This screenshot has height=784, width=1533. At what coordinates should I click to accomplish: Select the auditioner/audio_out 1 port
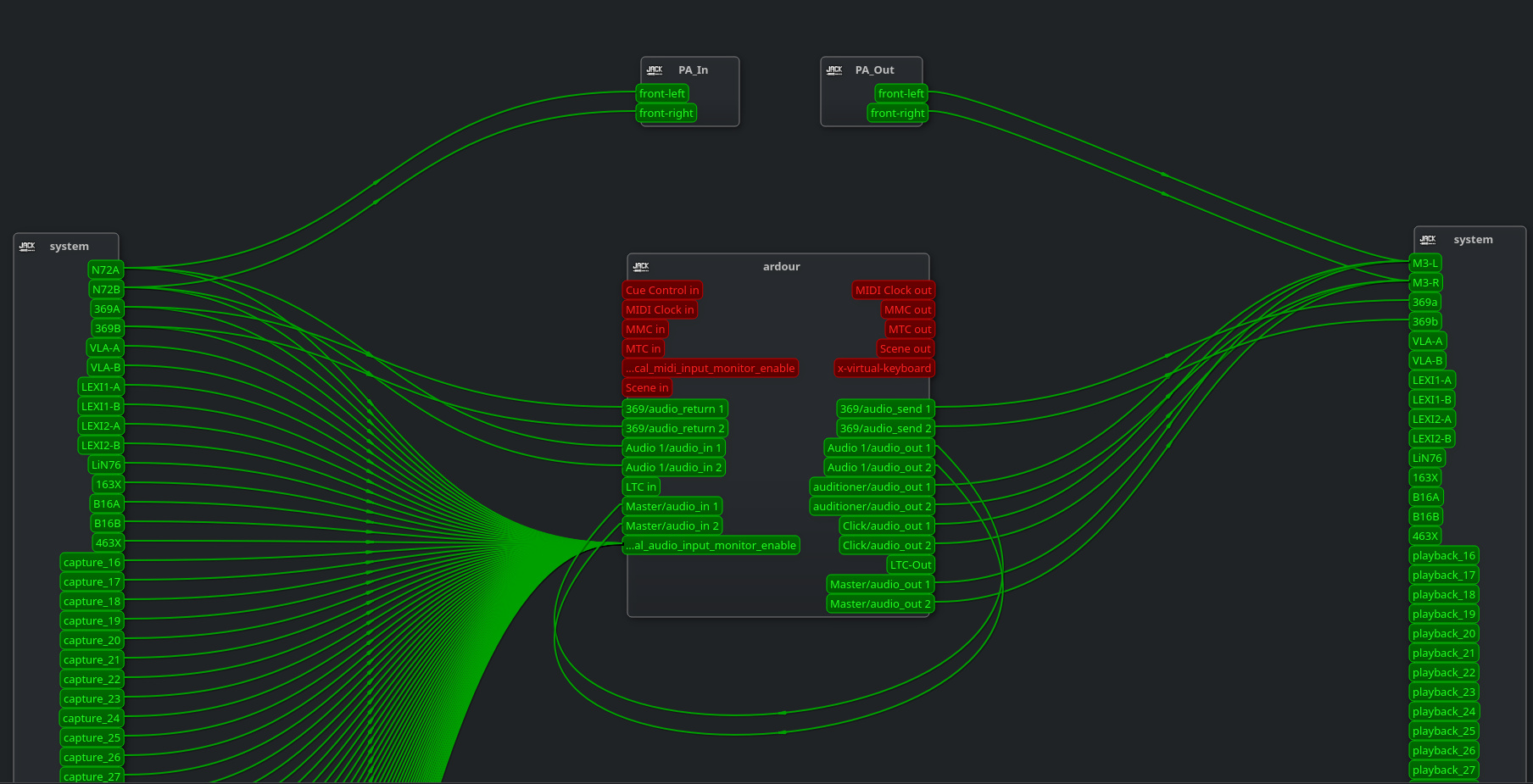[x=872, y=487]
